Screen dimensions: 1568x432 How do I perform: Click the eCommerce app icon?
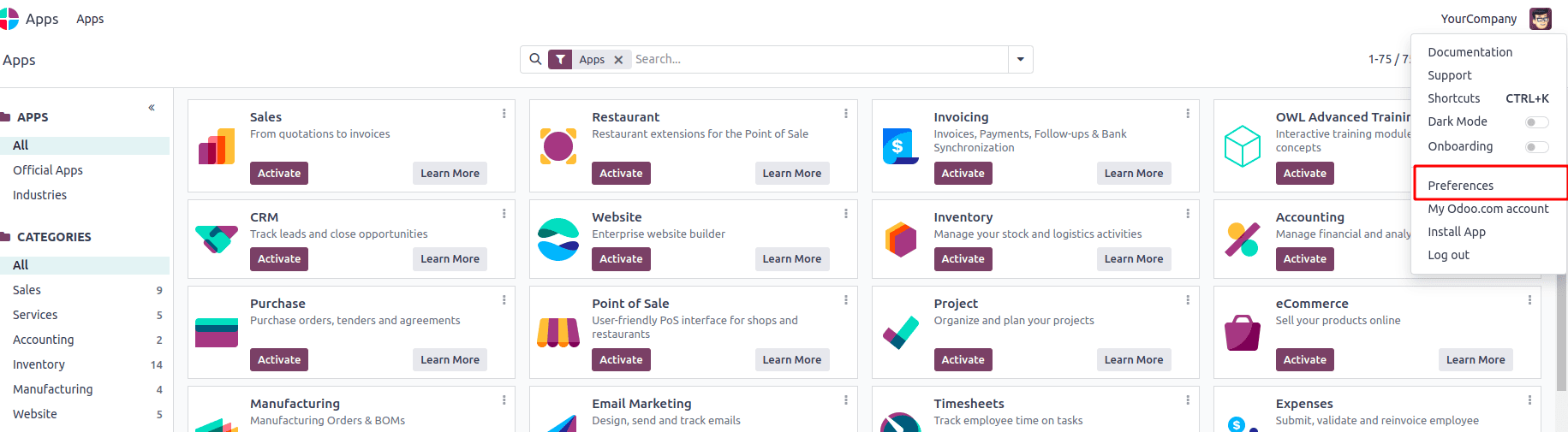tap(1243, 332)
